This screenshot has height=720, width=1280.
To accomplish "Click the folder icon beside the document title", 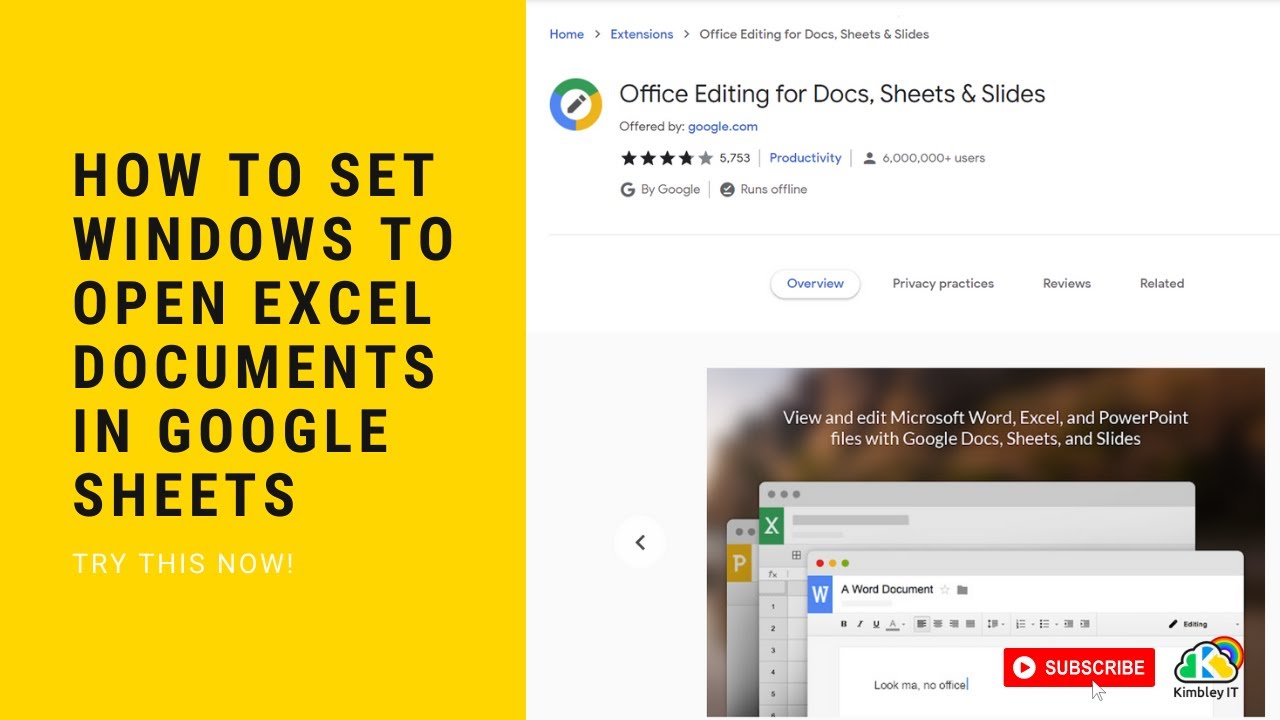I will coord(962,590).
